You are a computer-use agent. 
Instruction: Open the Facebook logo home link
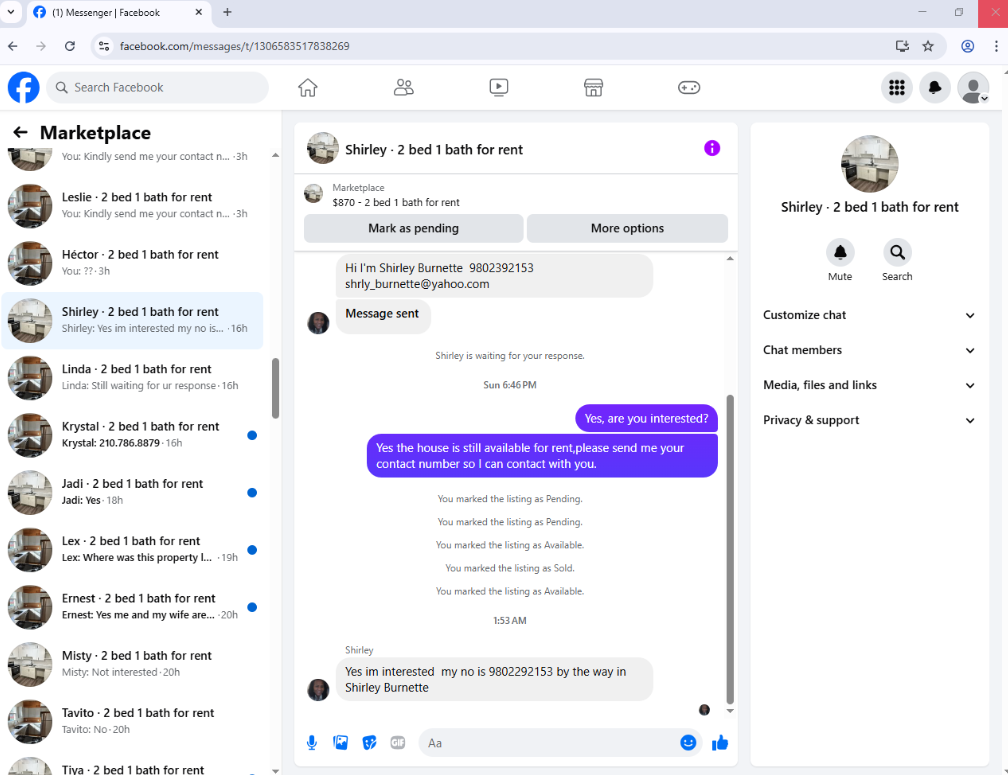click(23, 87)
